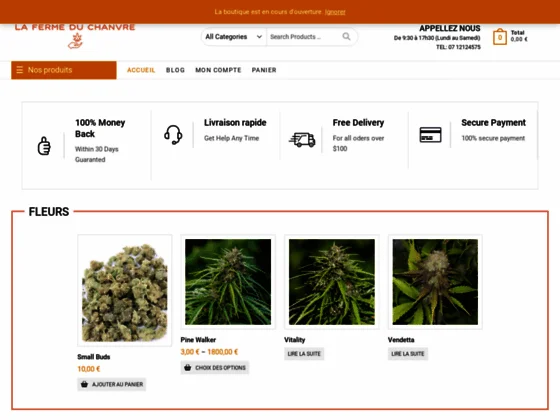560x420 pixels.
Task: Click Lire la suite under Vendetta
Action: tap(408, 354)
